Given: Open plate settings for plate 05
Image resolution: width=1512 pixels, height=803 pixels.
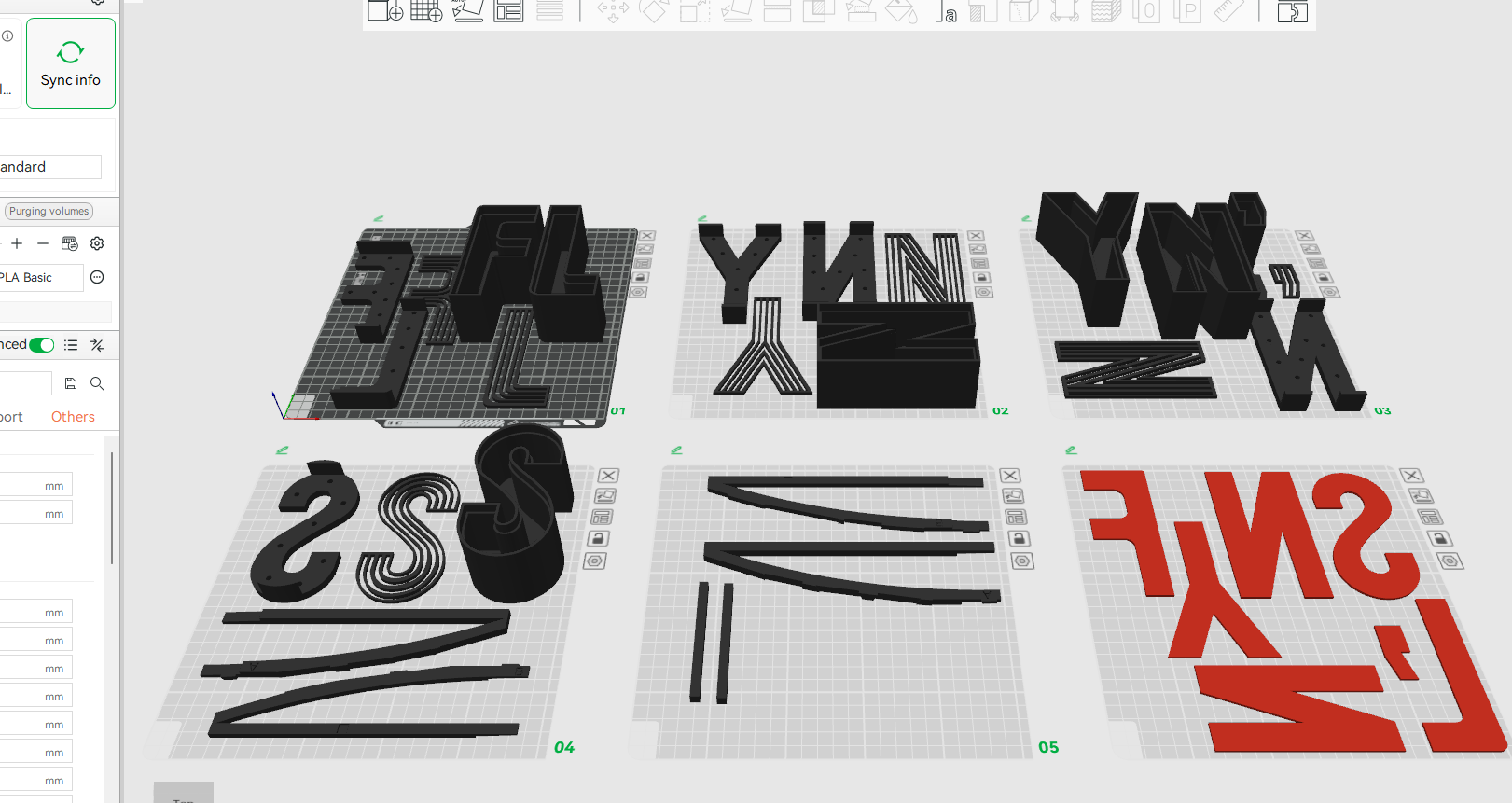Looking at the screenshot, I should pyautogui.click(x=1022, y=561).
